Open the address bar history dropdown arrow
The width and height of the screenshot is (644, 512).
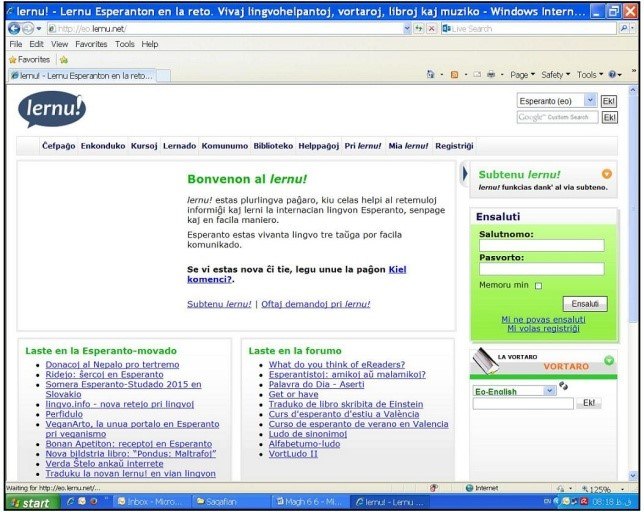pyautogui.click(x=407, y=28)
